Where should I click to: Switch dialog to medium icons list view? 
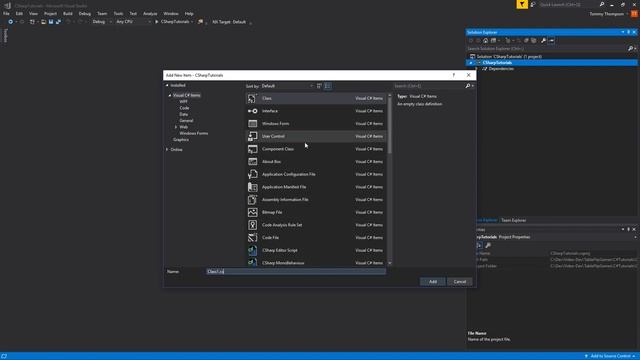pos(327,86)
